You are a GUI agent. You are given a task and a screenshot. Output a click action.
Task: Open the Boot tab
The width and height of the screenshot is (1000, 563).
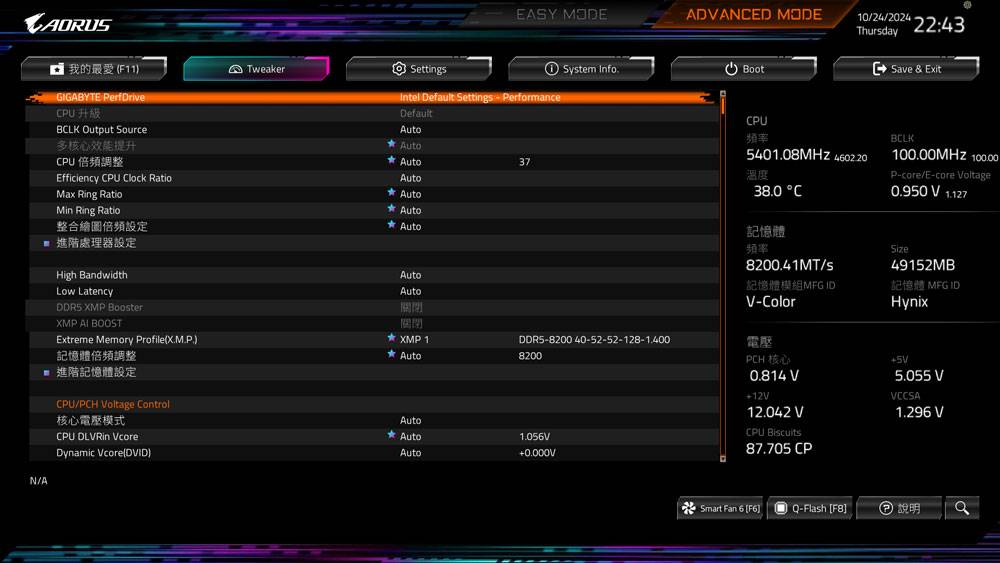[744, 69]
